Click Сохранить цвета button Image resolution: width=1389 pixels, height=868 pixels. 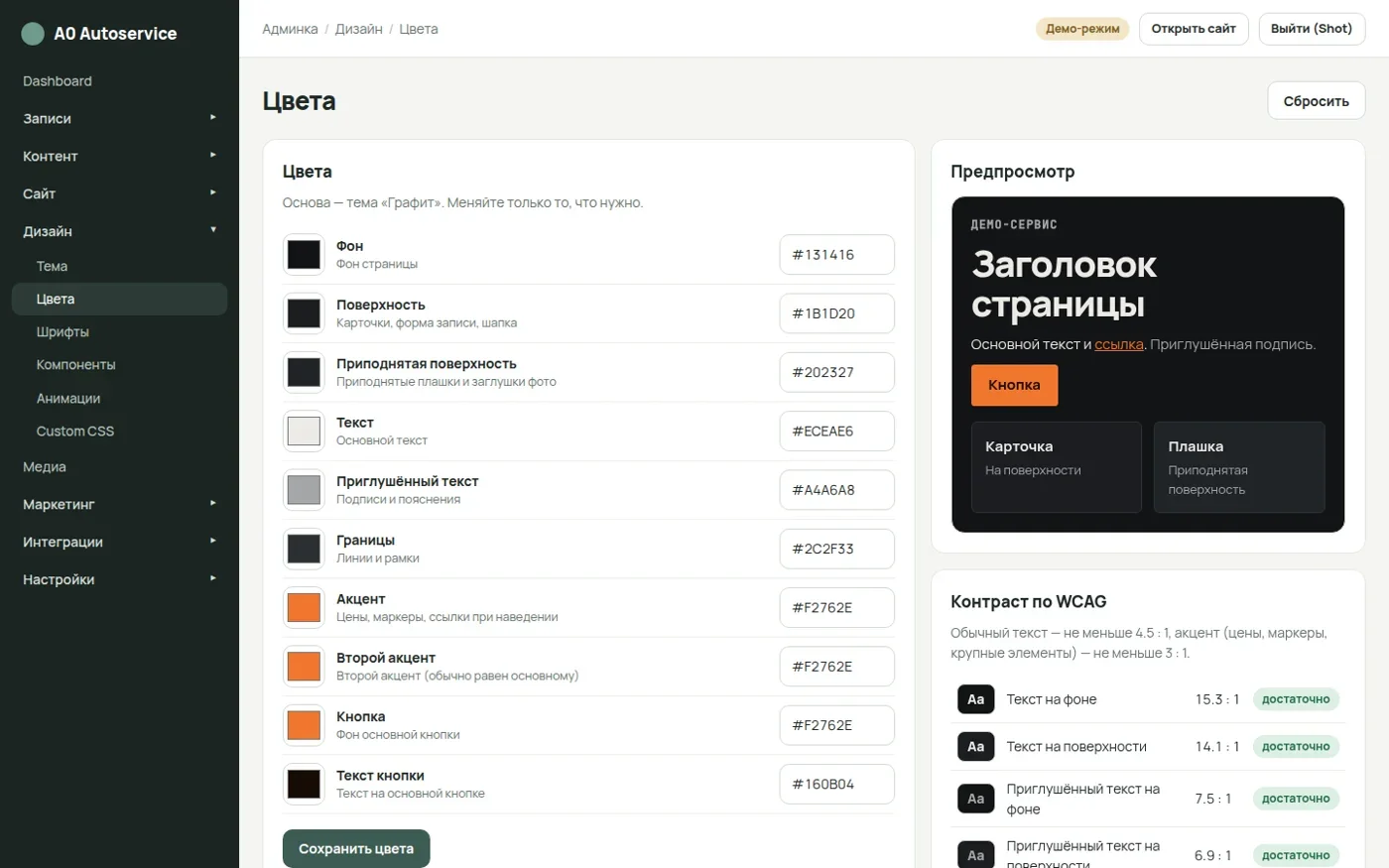tap(356, 848)
